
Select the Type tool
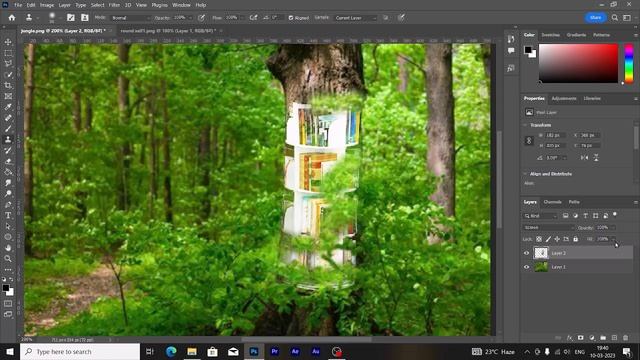point(8,215)
